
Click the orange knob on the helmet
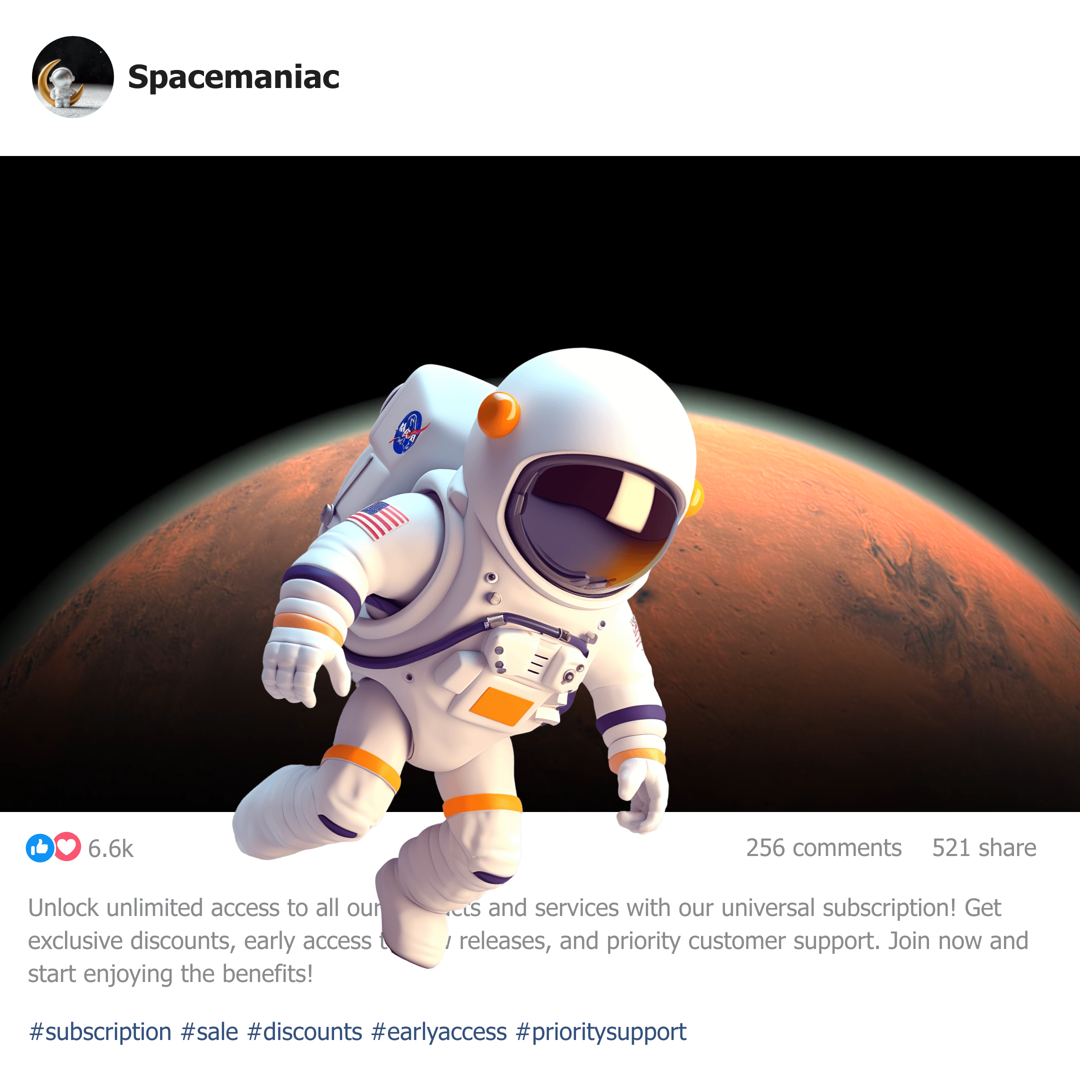(x=499, y=415)
